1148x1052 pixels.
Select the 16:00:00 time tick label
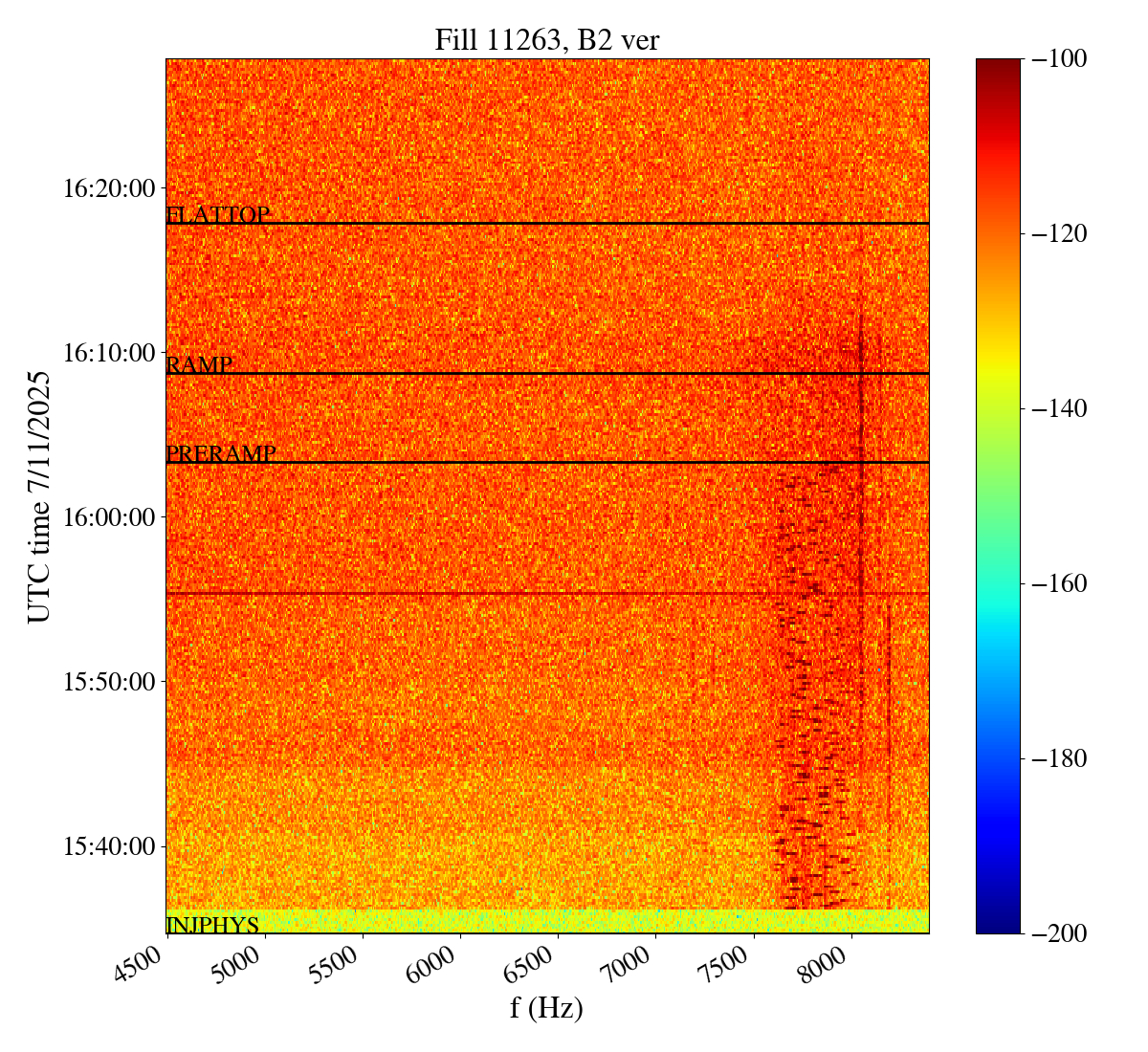click(x=108, y=517)
